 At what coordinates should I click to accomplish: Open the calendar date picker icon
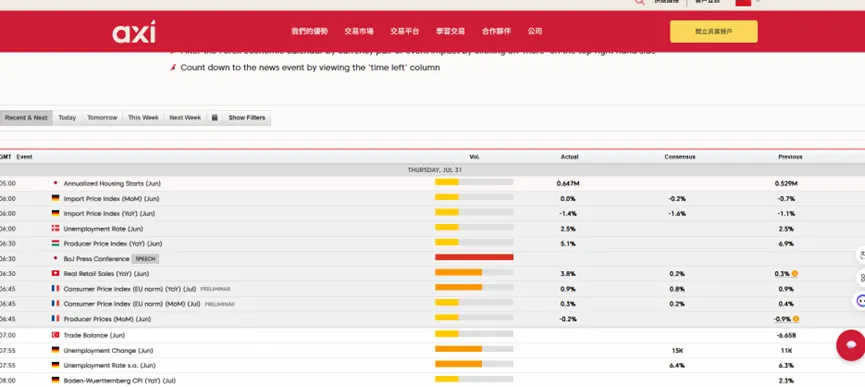click(x=215, y=118)
